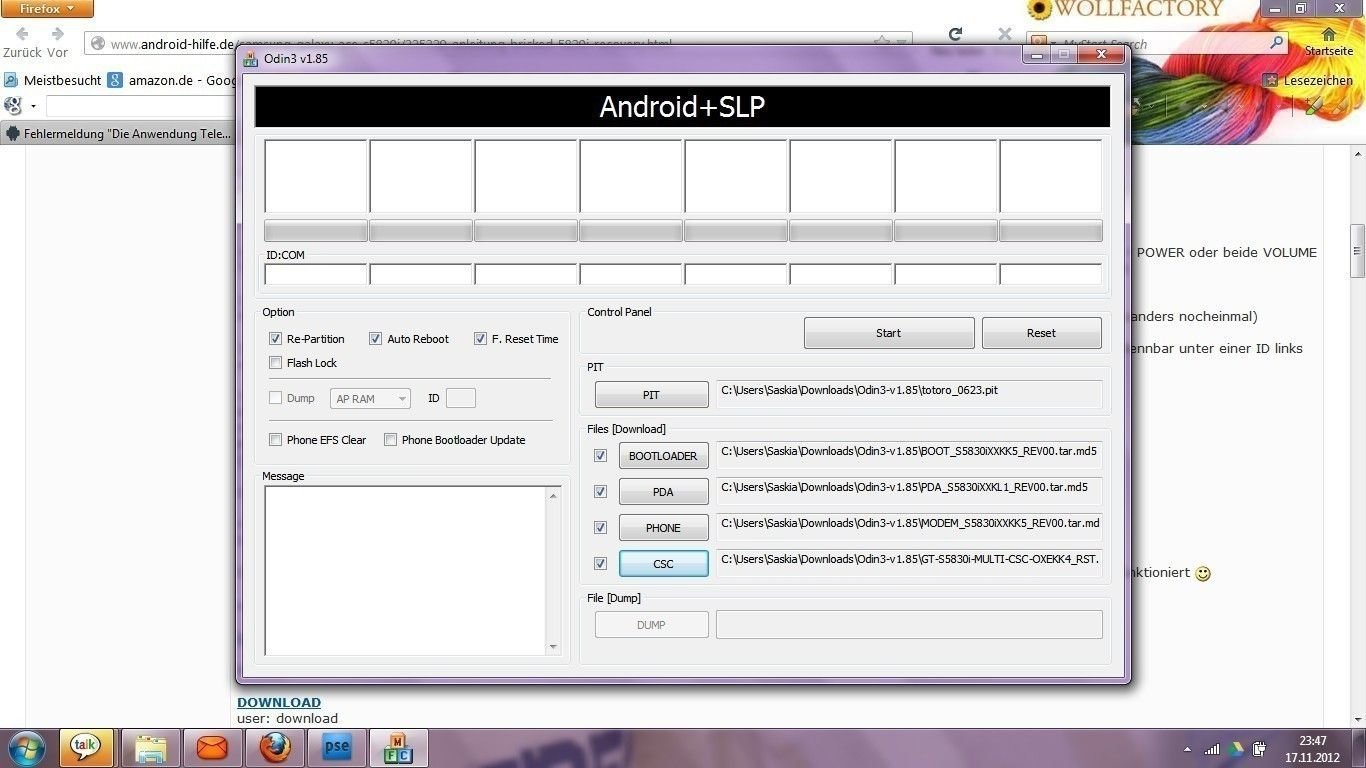Click the battery power tray icon
The height and width of the screenshot is (768, 1366).
1260,748
